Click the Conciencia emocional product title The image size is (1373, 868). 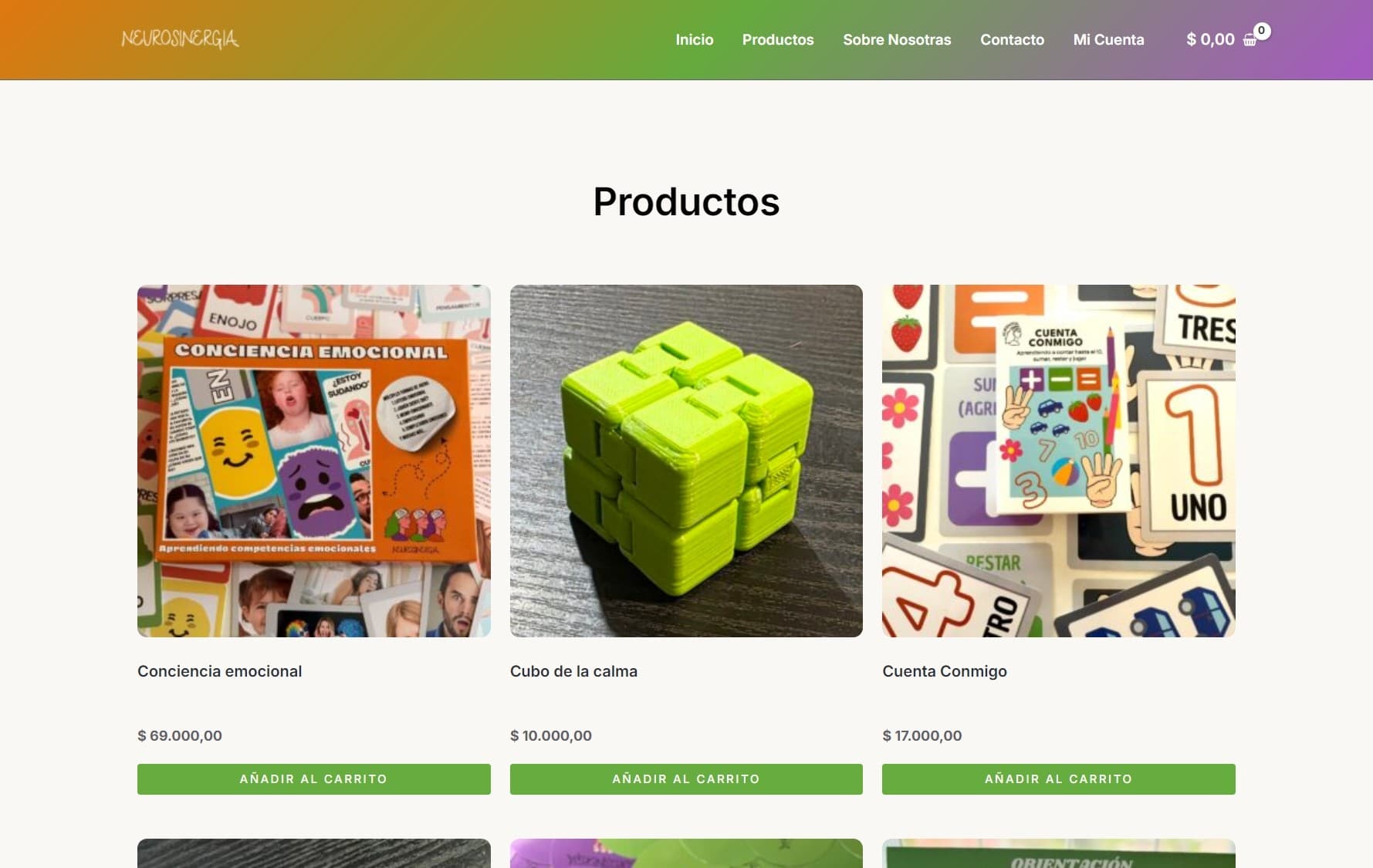[219, 671]
